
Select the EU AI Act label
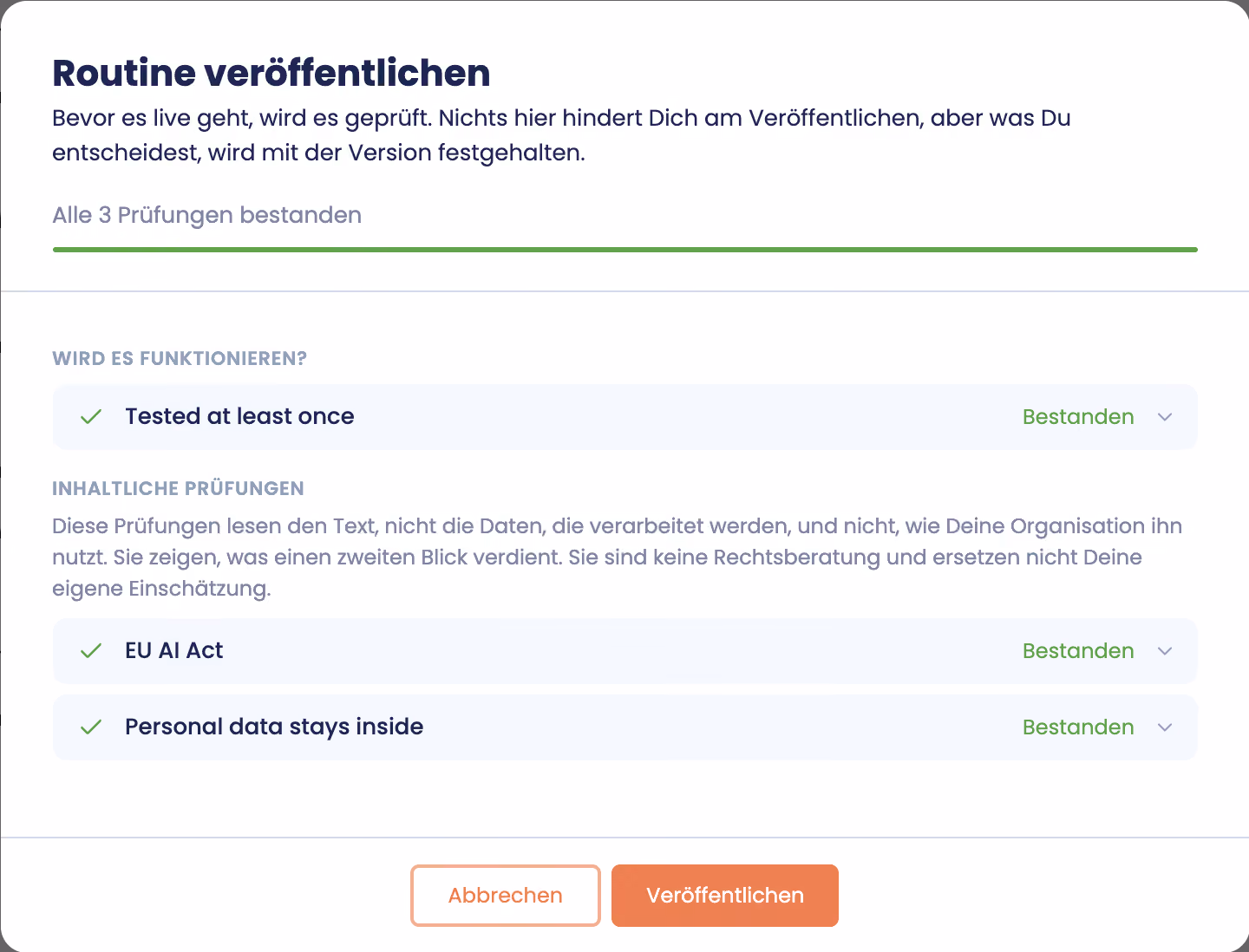[173, 650]
